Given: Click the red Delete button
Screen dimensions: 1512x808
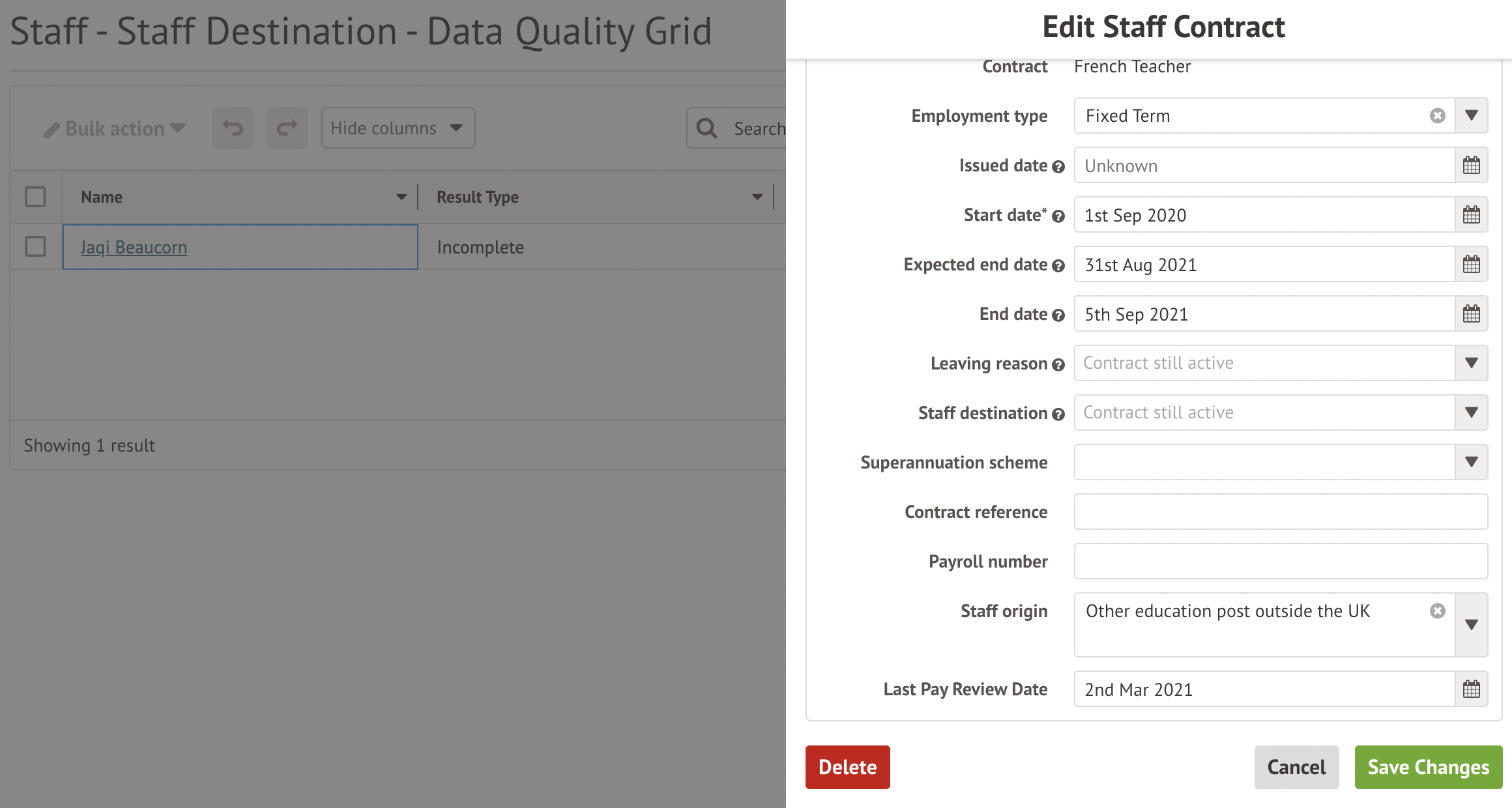Looking at the screenshot, I should [847, 768].
